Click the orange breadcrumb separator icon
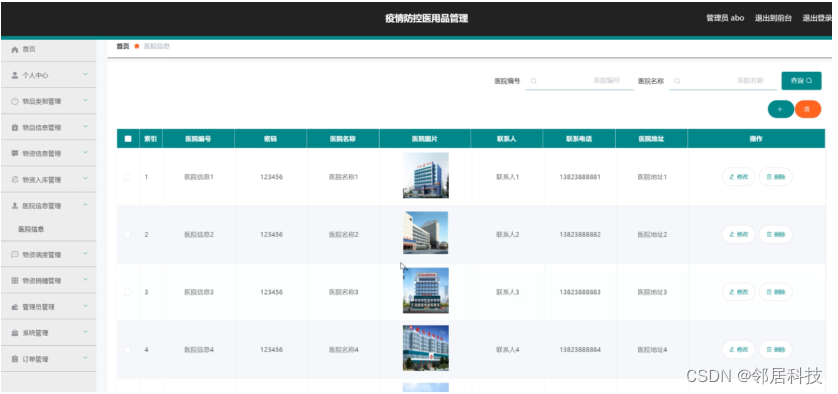The height and width of the screenshot is (394, 838). pos(137,47)
